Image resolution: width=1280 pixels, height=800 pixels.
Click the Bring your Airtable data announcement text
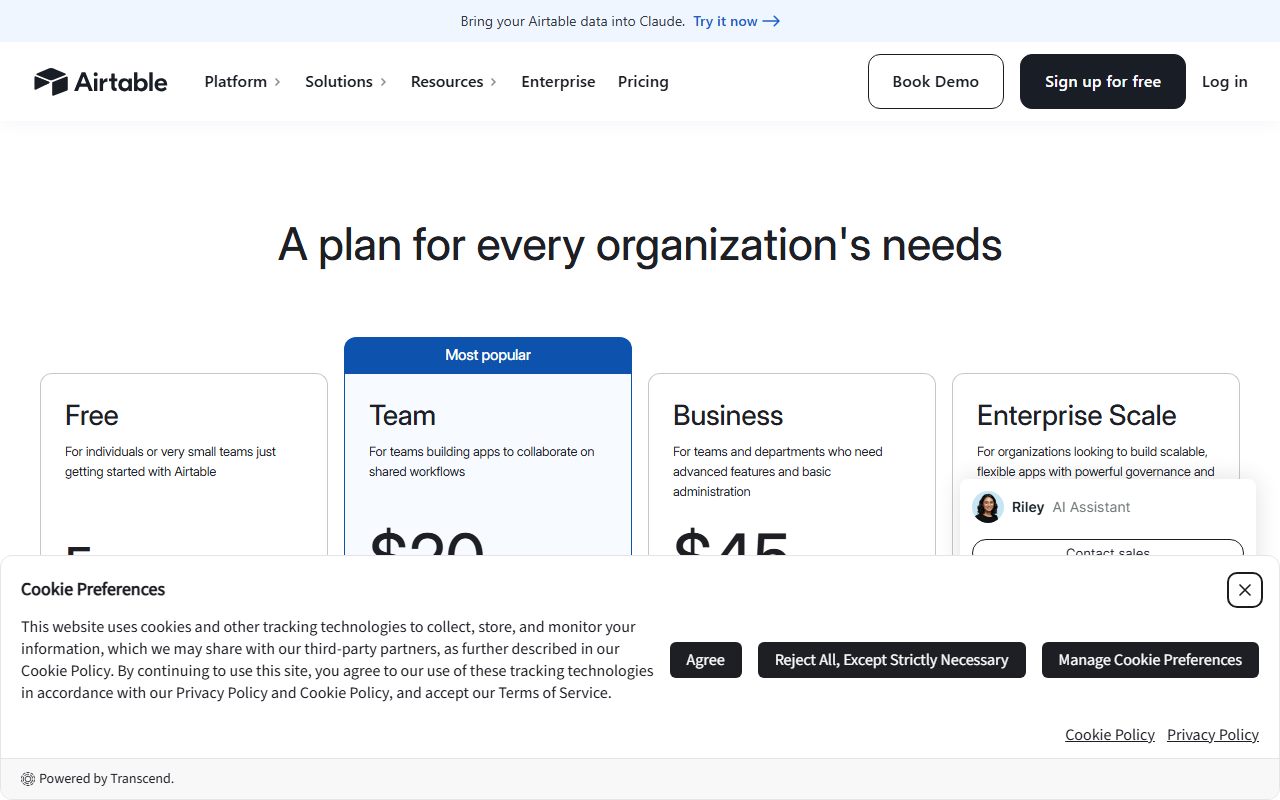[x=573, y=21]
